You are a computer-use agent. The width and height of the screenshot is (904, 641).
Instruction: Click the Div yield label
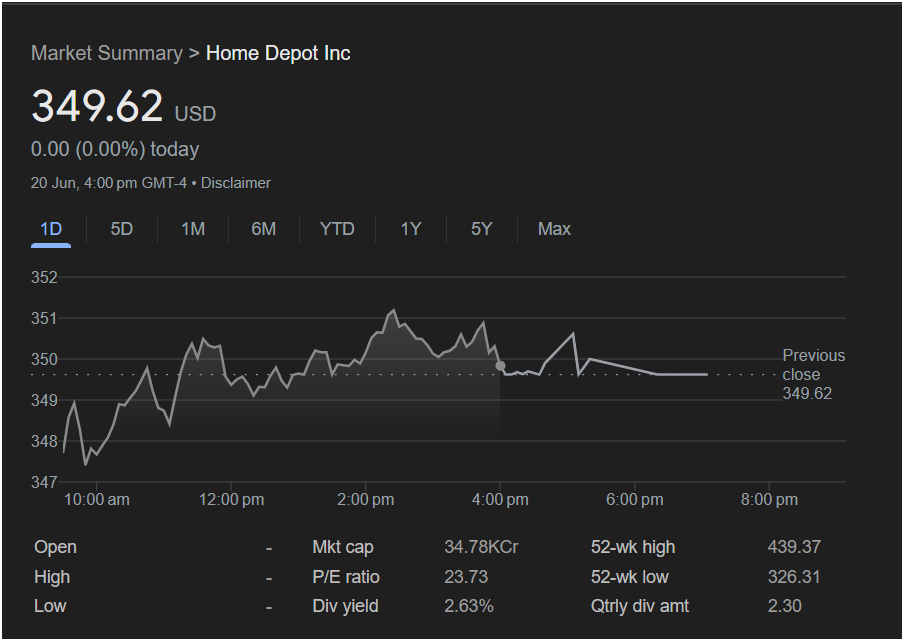tap(345, 606)
